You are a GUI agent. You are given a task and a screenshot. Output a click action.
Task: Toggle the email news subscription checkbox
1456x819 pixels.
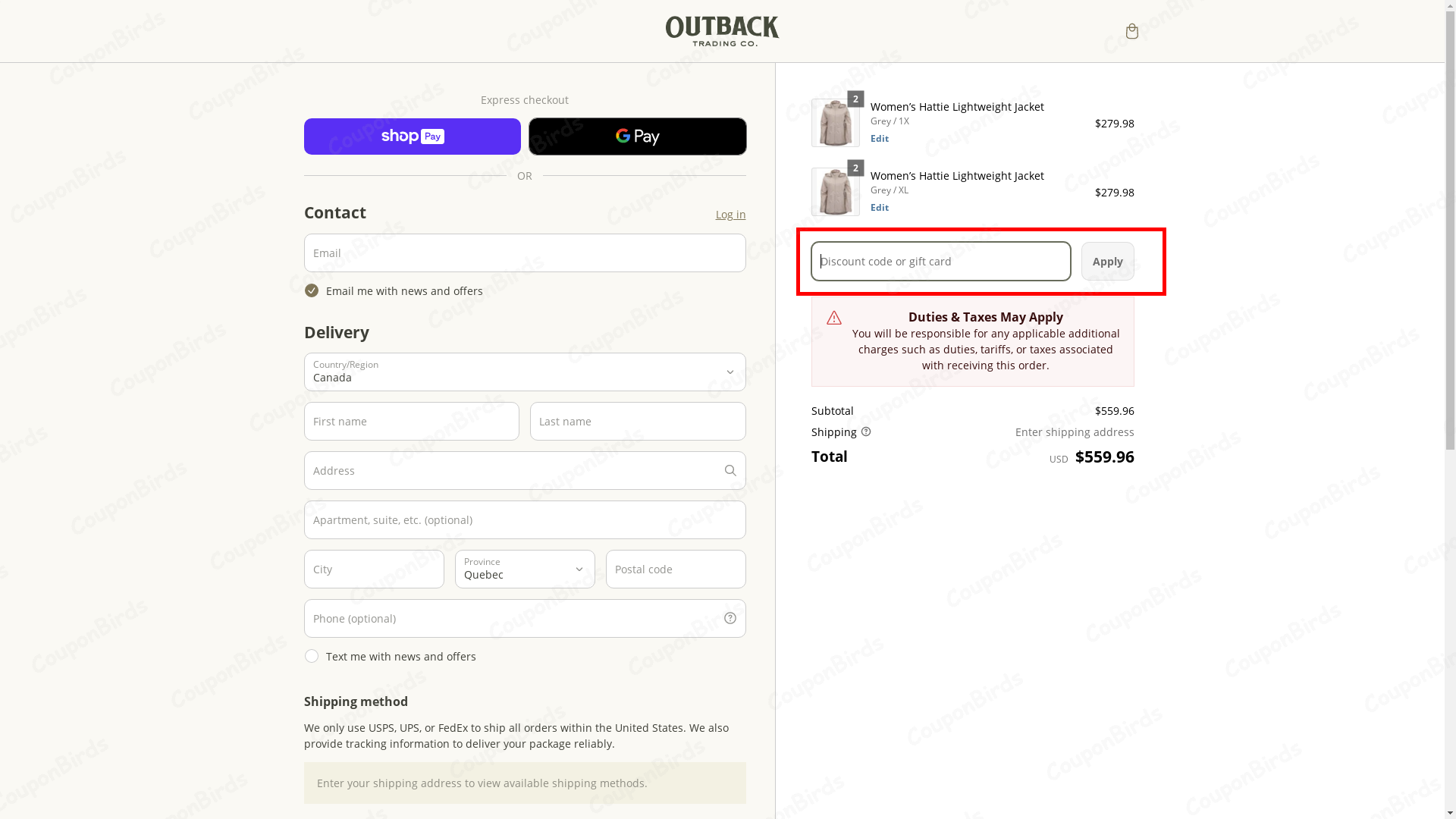coord(311,290)
